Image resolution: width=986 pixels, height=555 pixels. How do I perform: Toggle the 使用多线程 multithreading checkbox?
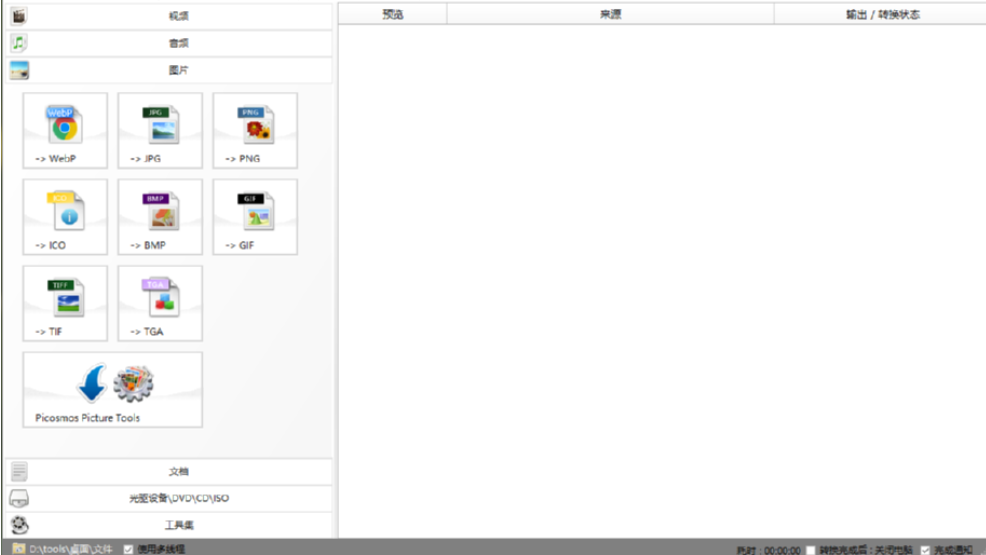pyautogui.click(x=128, y=549)
